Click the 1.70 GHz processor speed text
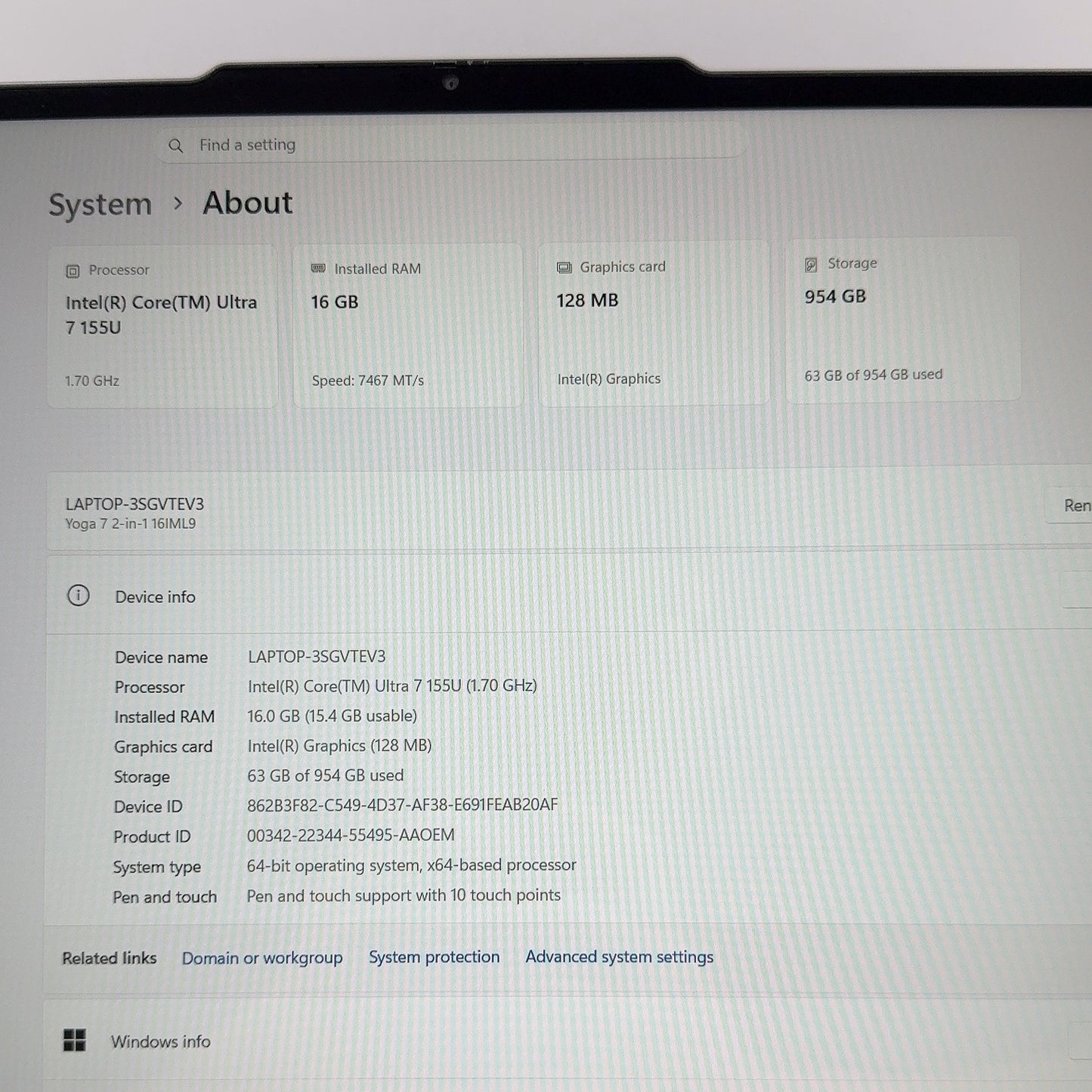Viewport: 1092px width, 1092px height. [x=92, y=381]
